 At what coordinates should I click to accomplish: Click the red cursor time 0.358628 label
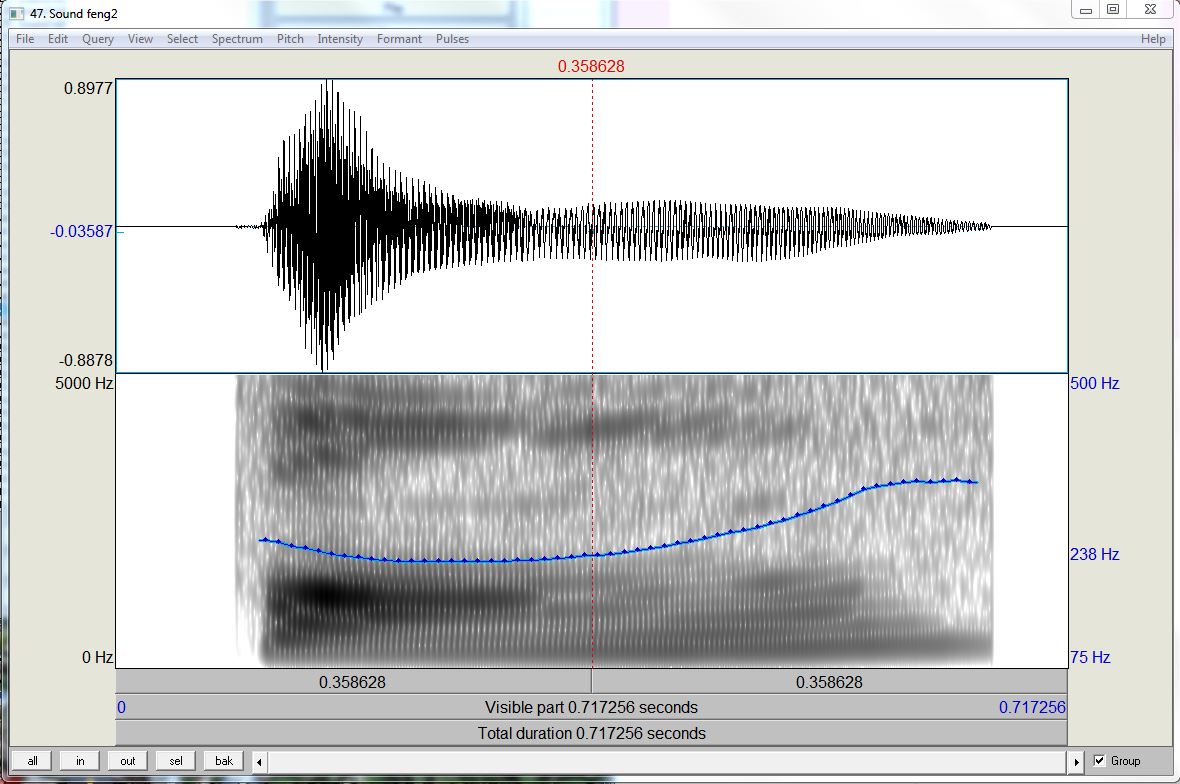tap(591, 66)
